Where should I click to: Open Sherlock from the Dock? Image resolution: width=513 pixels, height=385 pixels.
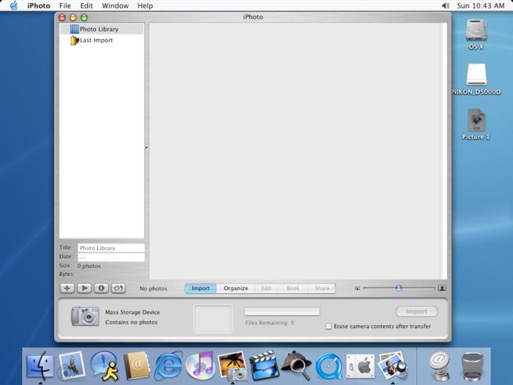click(x=296, y=366)
